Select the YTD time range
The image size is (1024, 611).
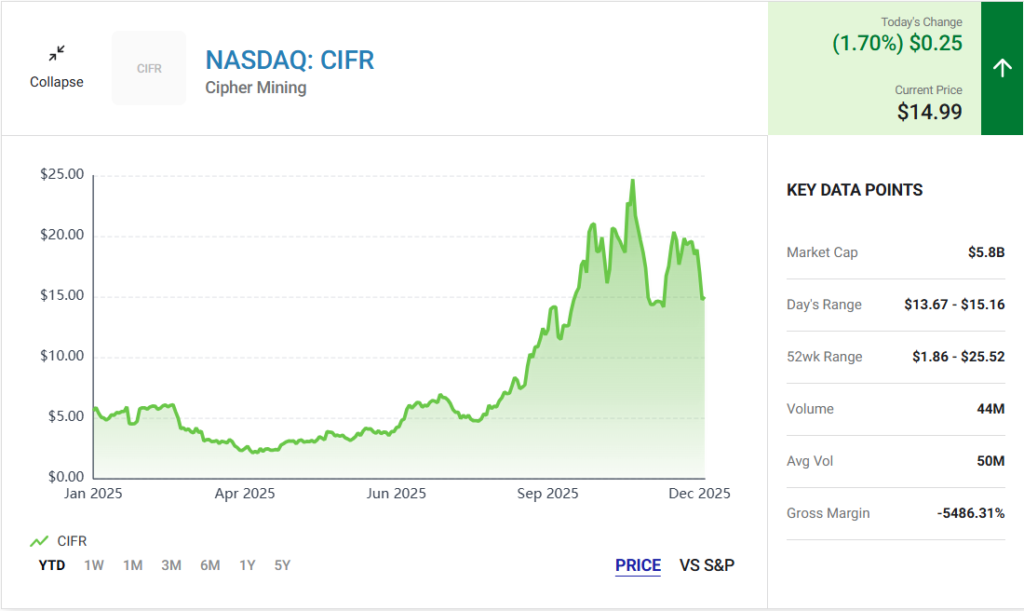[x=51, y=565]
